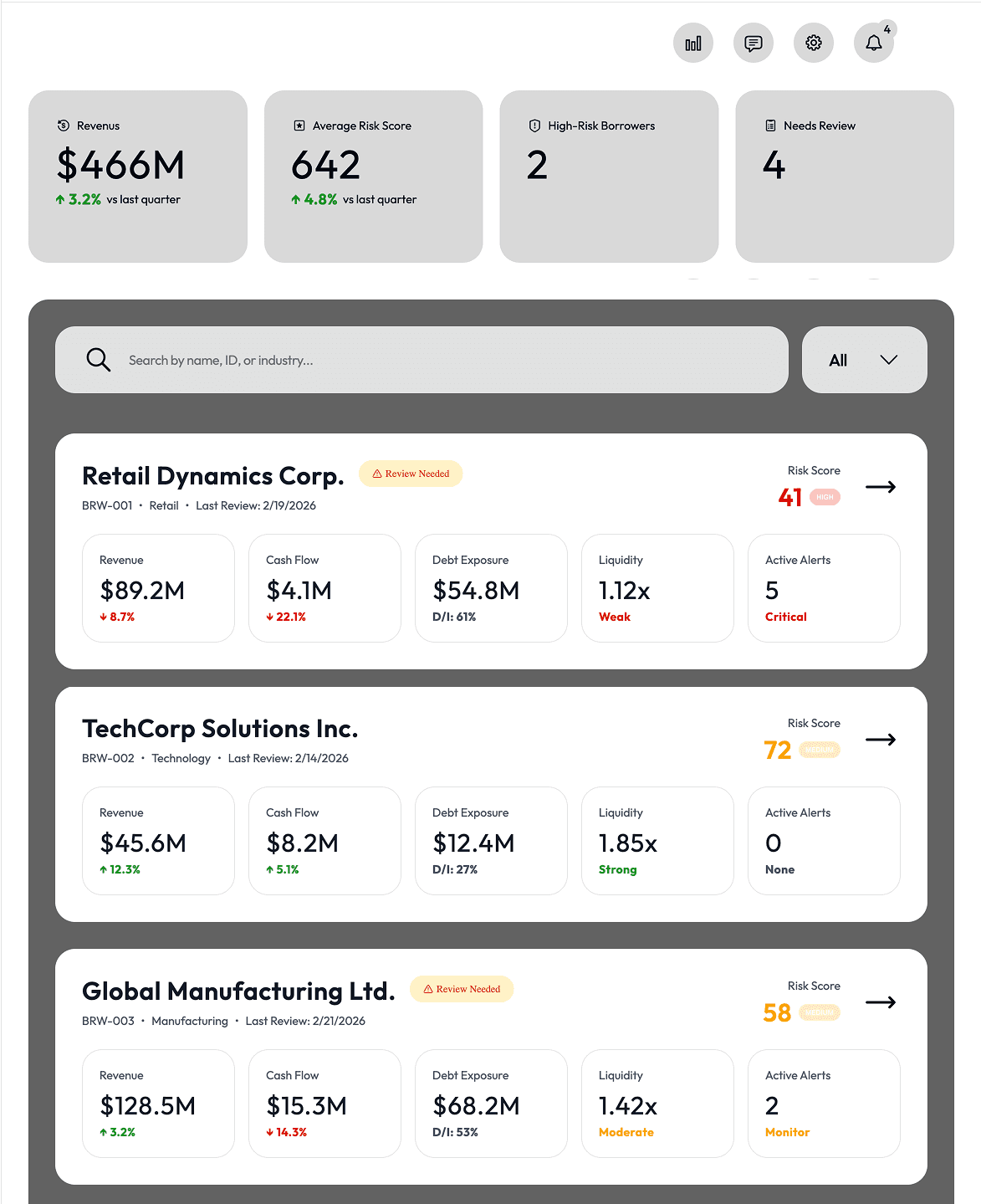Click the Technology industry label

tap(181, 758)
